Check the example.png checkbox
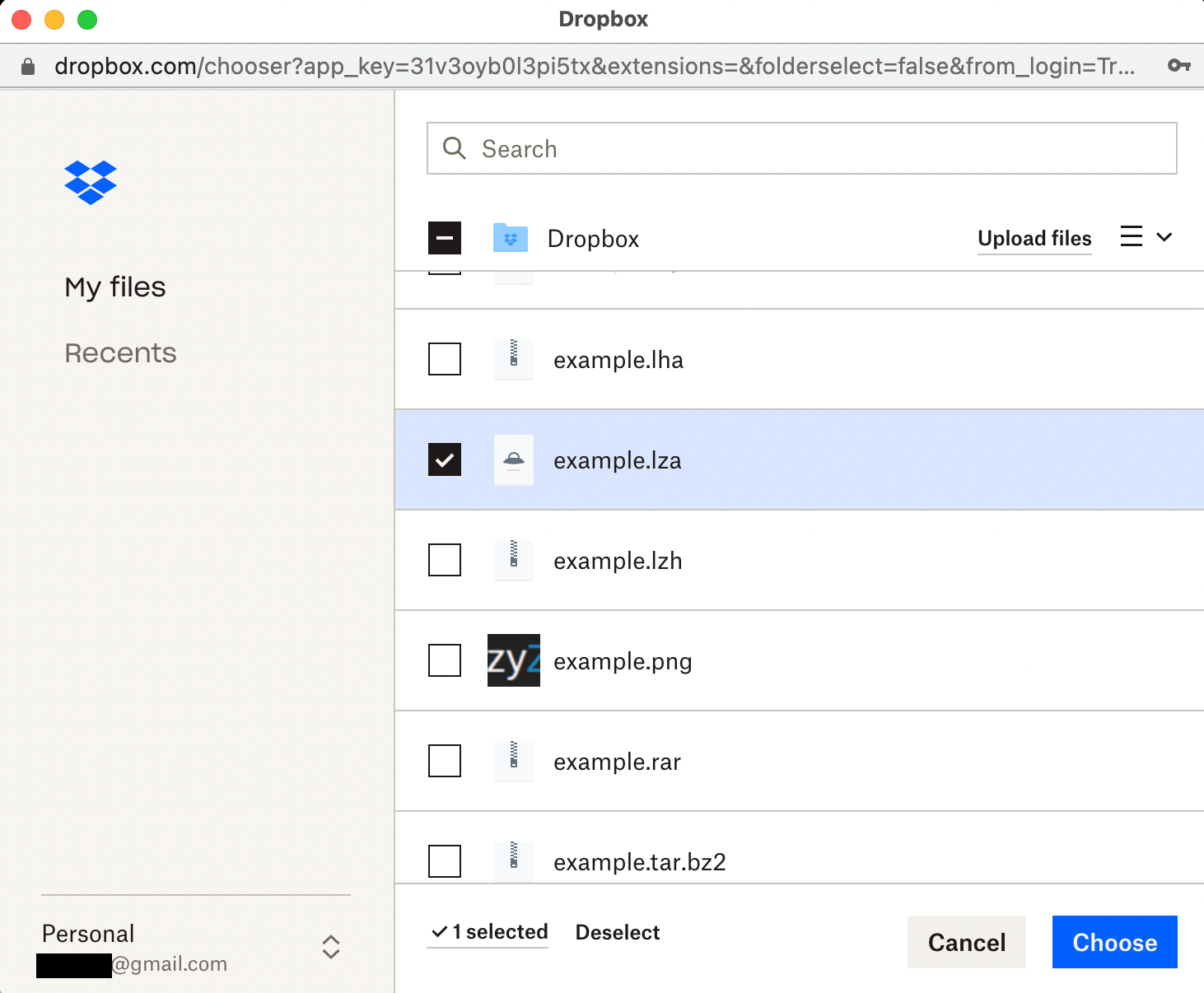This screenshot has width=1204, height=993. point(445,660)
